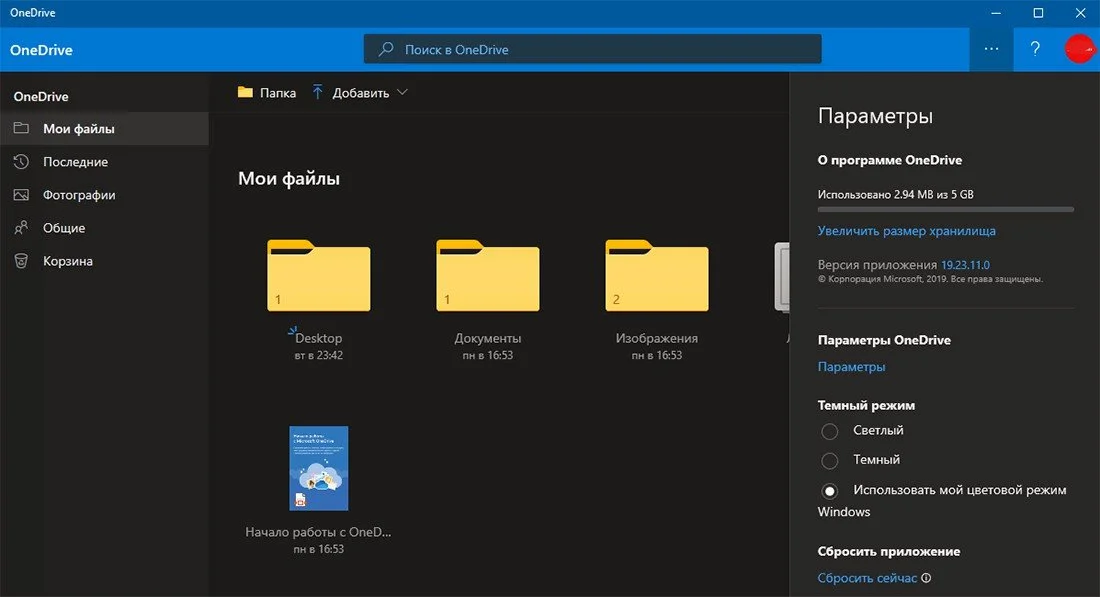Click the OneDrive title in blue header
The width and height of the screenshot is (1100, 597).
click(41, 50)
